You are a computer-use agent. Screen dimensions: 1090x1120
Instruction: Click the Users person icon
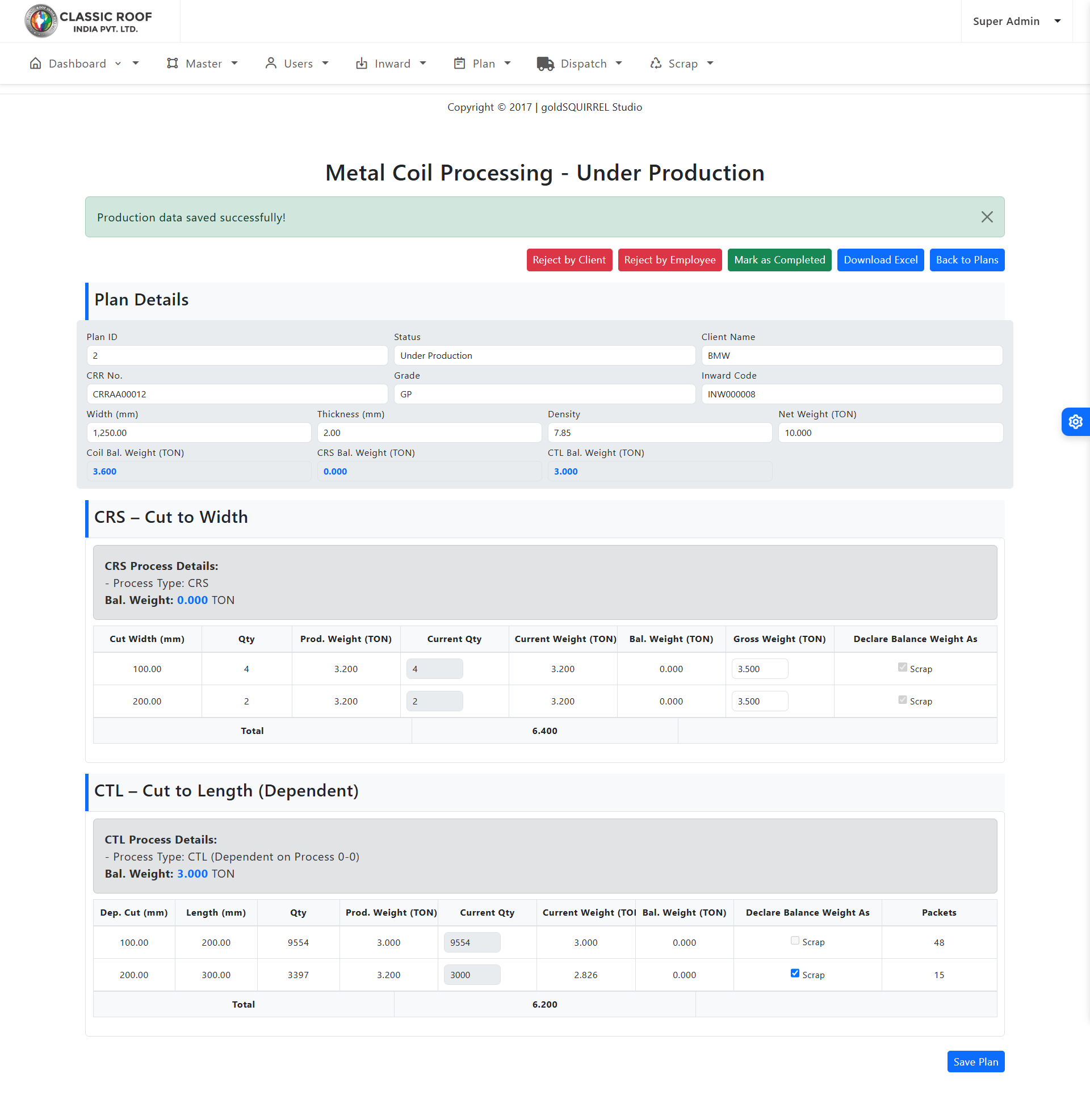(271, 64)
